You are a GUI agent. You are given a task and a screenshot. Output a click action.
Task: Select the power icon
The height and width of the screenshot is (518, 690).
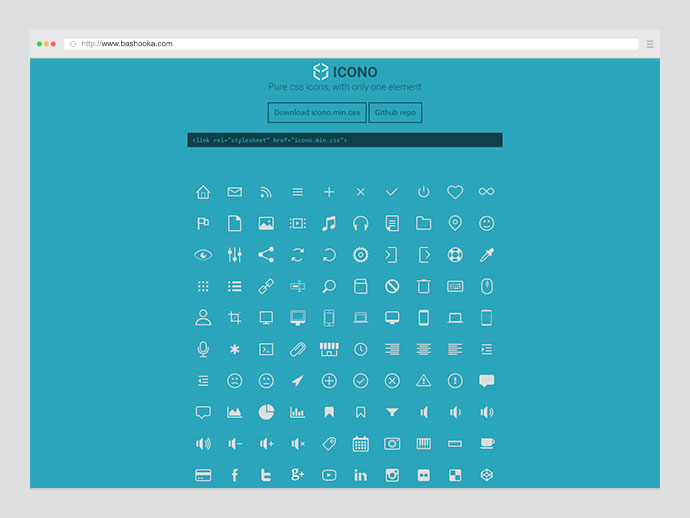(423, 191)
